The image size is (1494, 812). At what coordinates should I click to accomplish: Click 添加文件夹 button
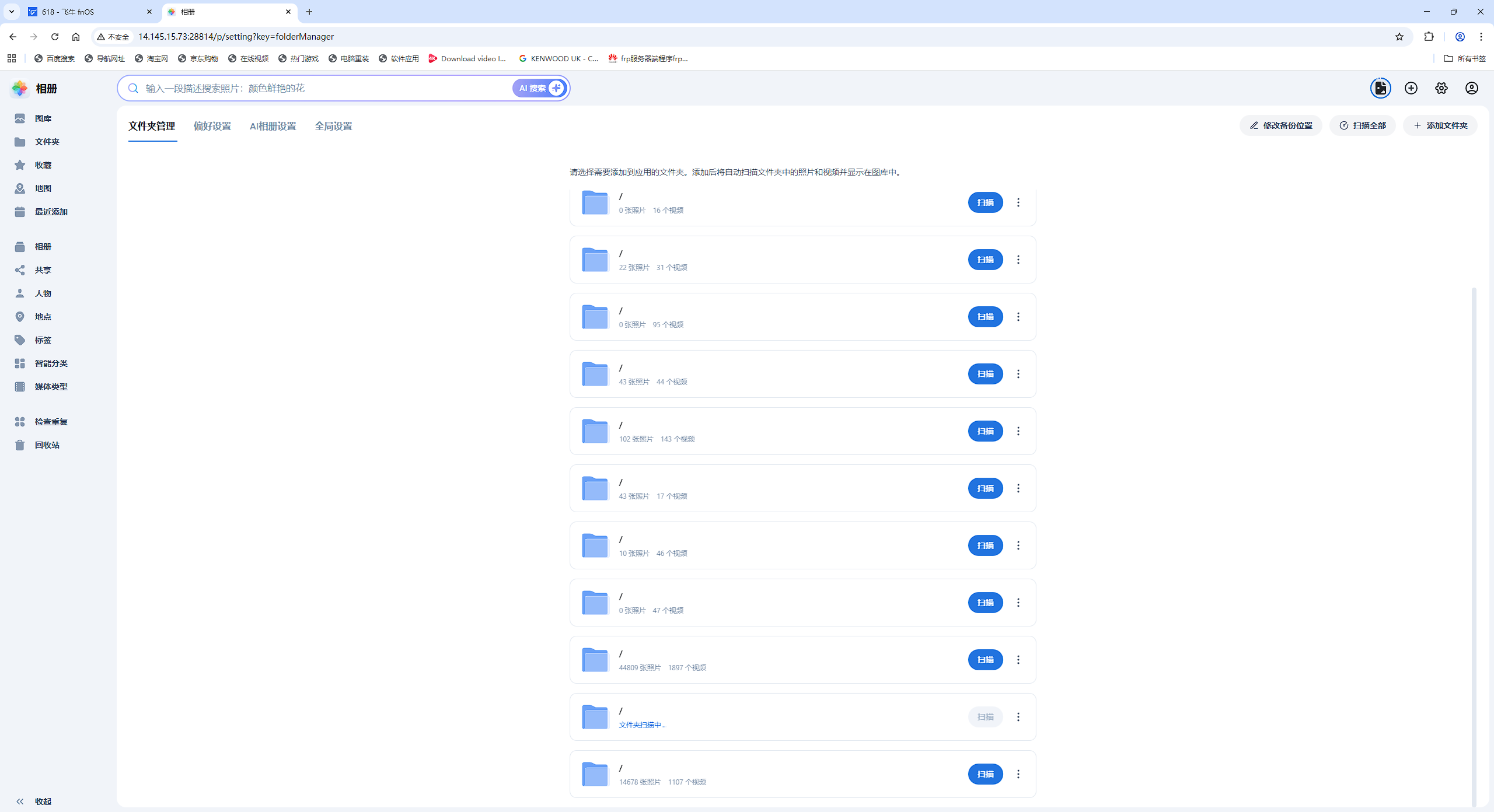(x=1440, y=125)
